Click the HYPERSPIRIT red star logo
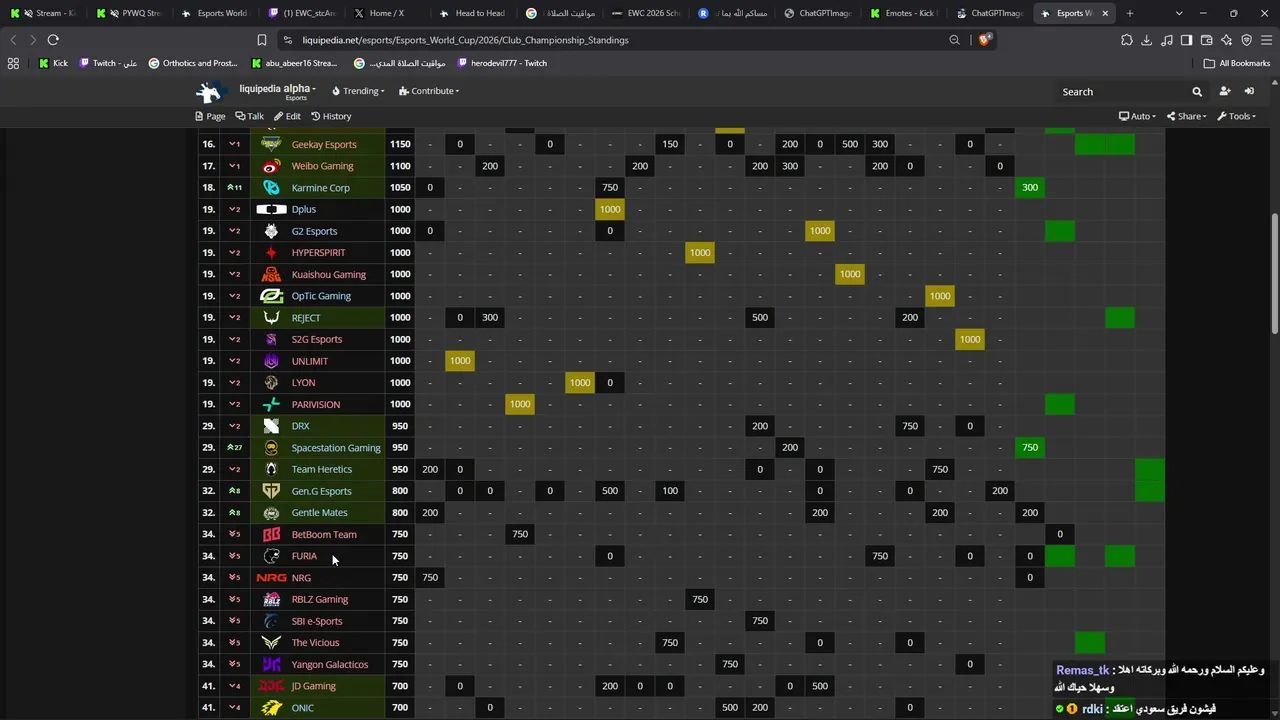Screen dimensions: 1280x720 tap(271, 253)
